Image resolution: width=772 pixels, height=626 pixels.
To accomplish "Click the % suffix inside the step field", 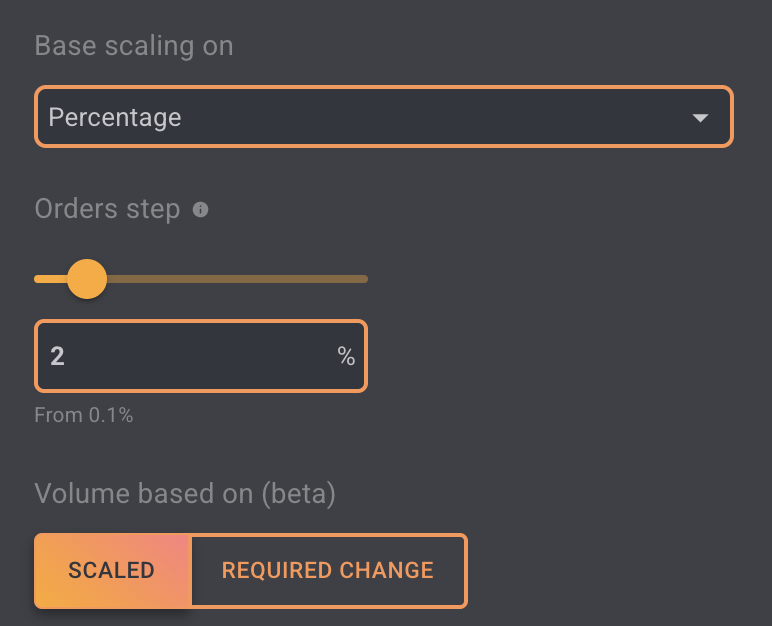I will pos(346,356).
